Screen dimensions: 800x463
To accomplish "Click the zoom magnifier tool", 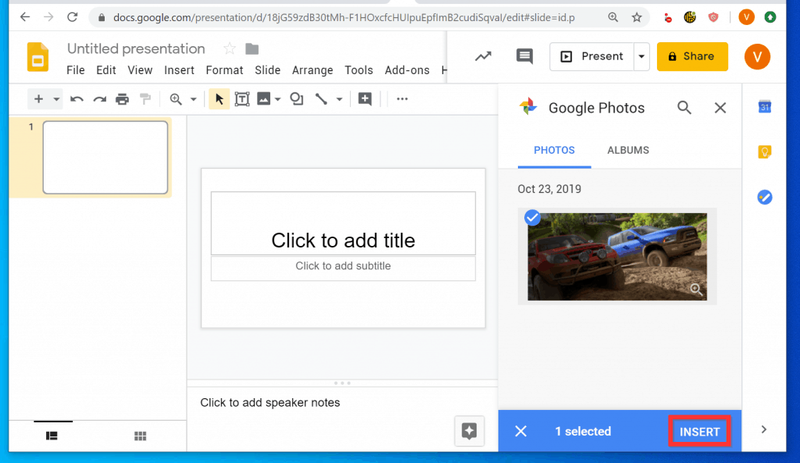I will (176, 99).
